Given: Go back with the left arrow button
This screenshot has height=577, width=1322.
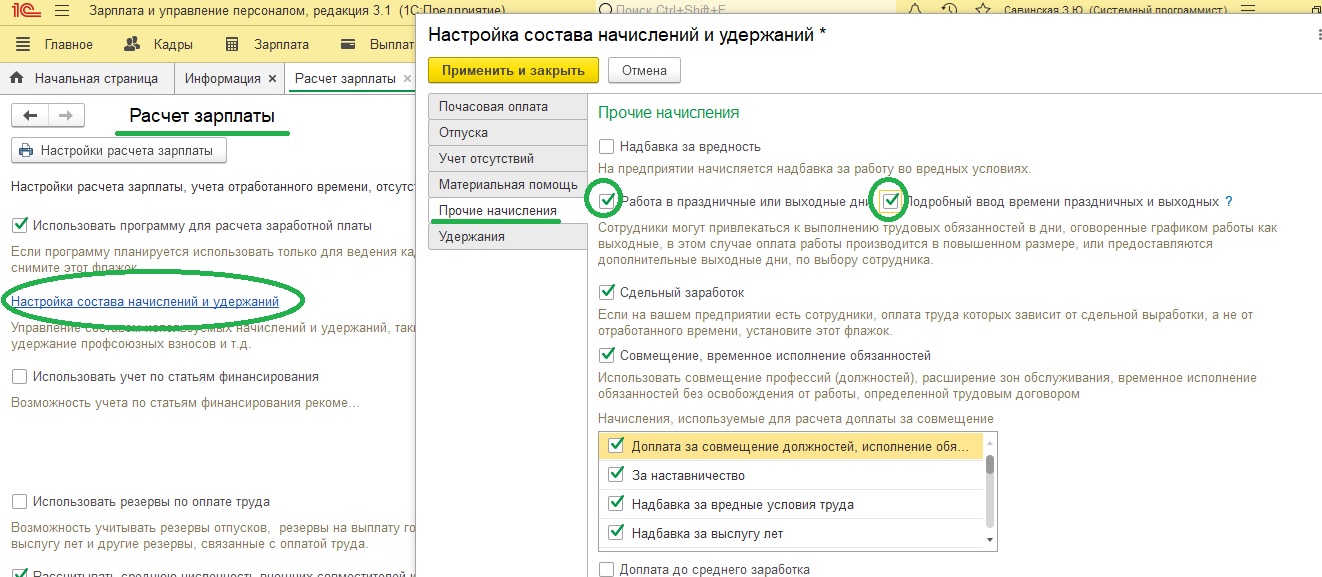Looking at the screenshot, I should 30,115.
